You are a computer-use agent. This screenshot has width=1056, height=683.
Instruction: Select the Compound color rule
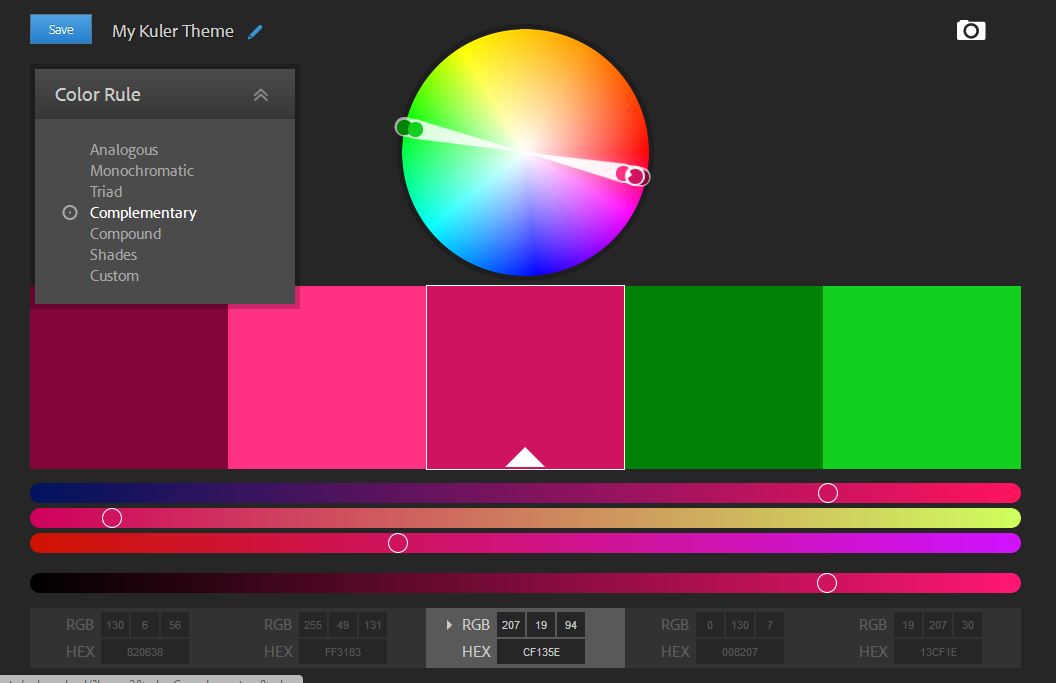tap(125, 234)
